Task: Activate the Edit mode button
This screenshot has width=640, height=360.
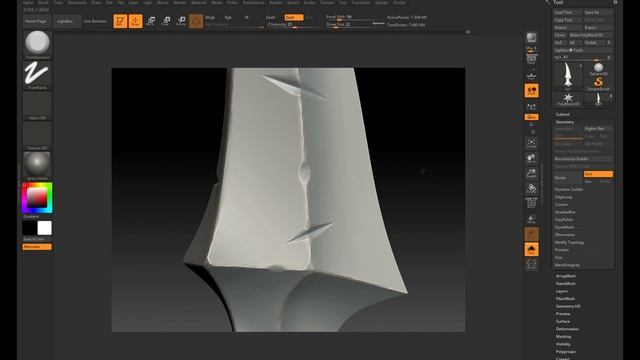Action: (120, 21)
